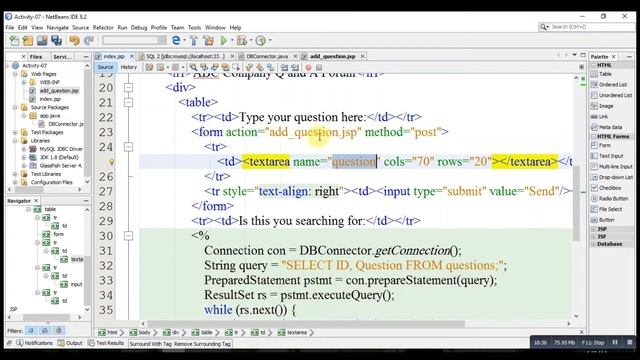Open the Test Results window button
Image resolution: width=640 pixels, height=360 pixels.
106,343
